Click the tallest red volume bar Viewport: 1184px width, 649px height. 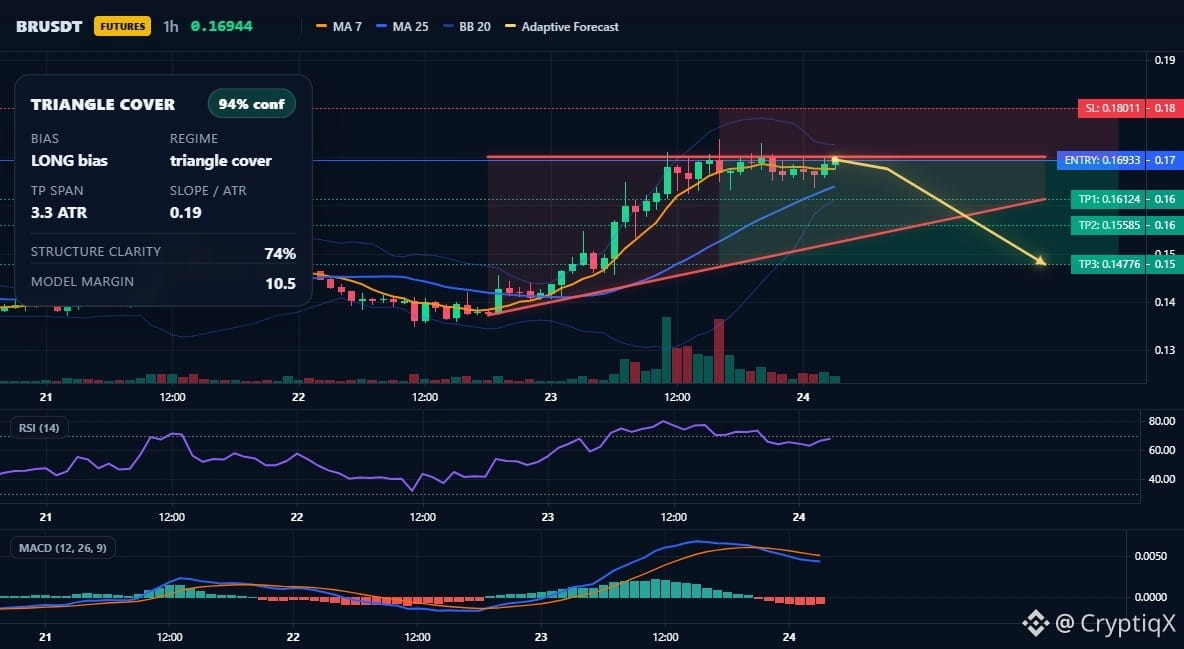point(719,351)
